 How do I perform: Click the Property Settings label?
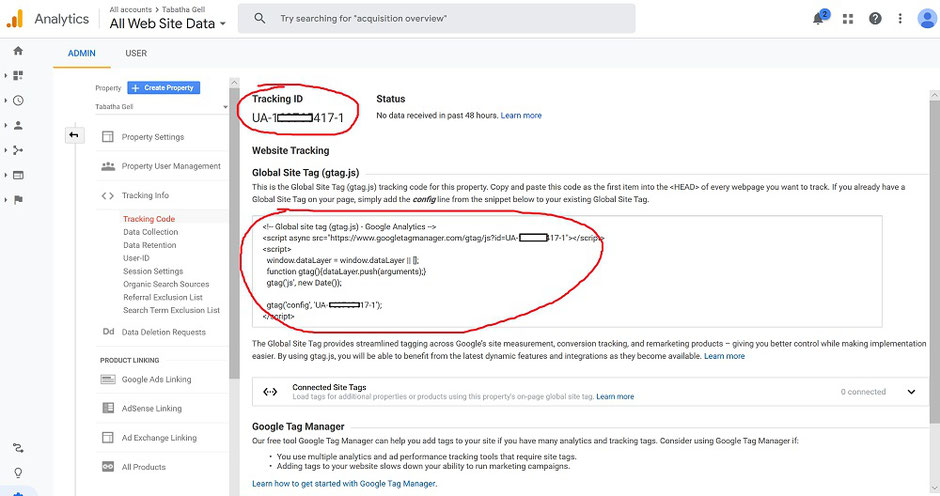(153, 137)
